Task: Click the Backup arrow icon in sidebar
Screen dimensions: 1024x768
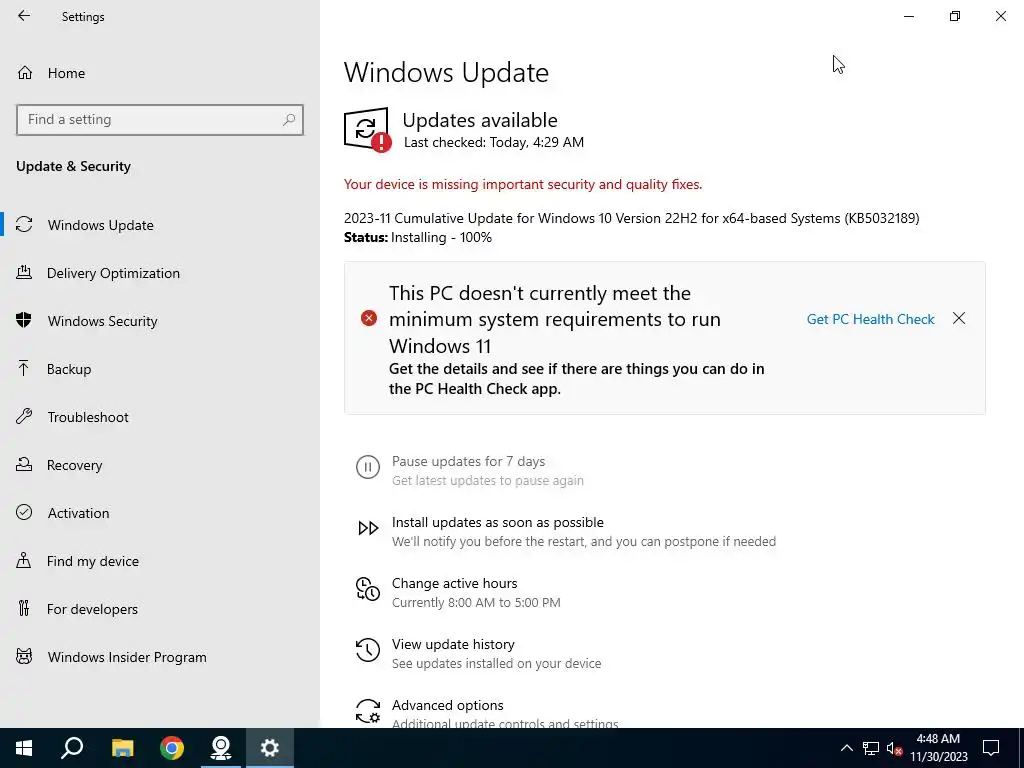Action: point(24,369)
